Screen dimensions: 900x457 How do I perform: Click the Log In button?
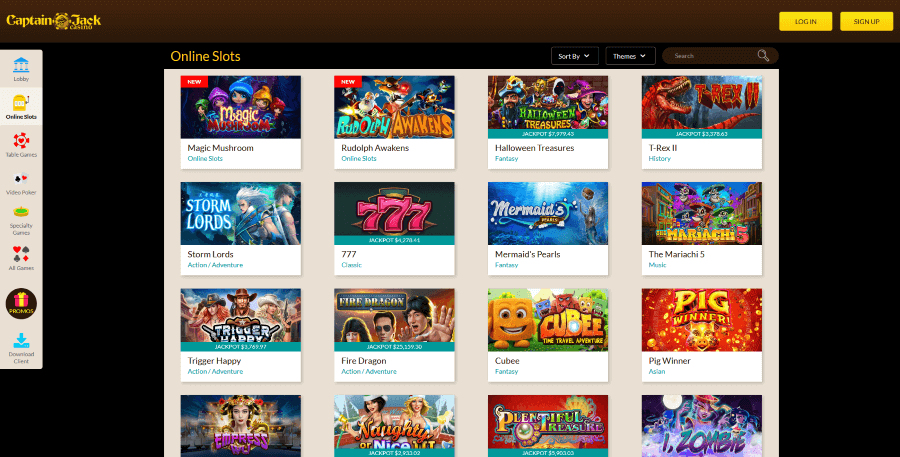pyautogui.click(x=805, y=21)
